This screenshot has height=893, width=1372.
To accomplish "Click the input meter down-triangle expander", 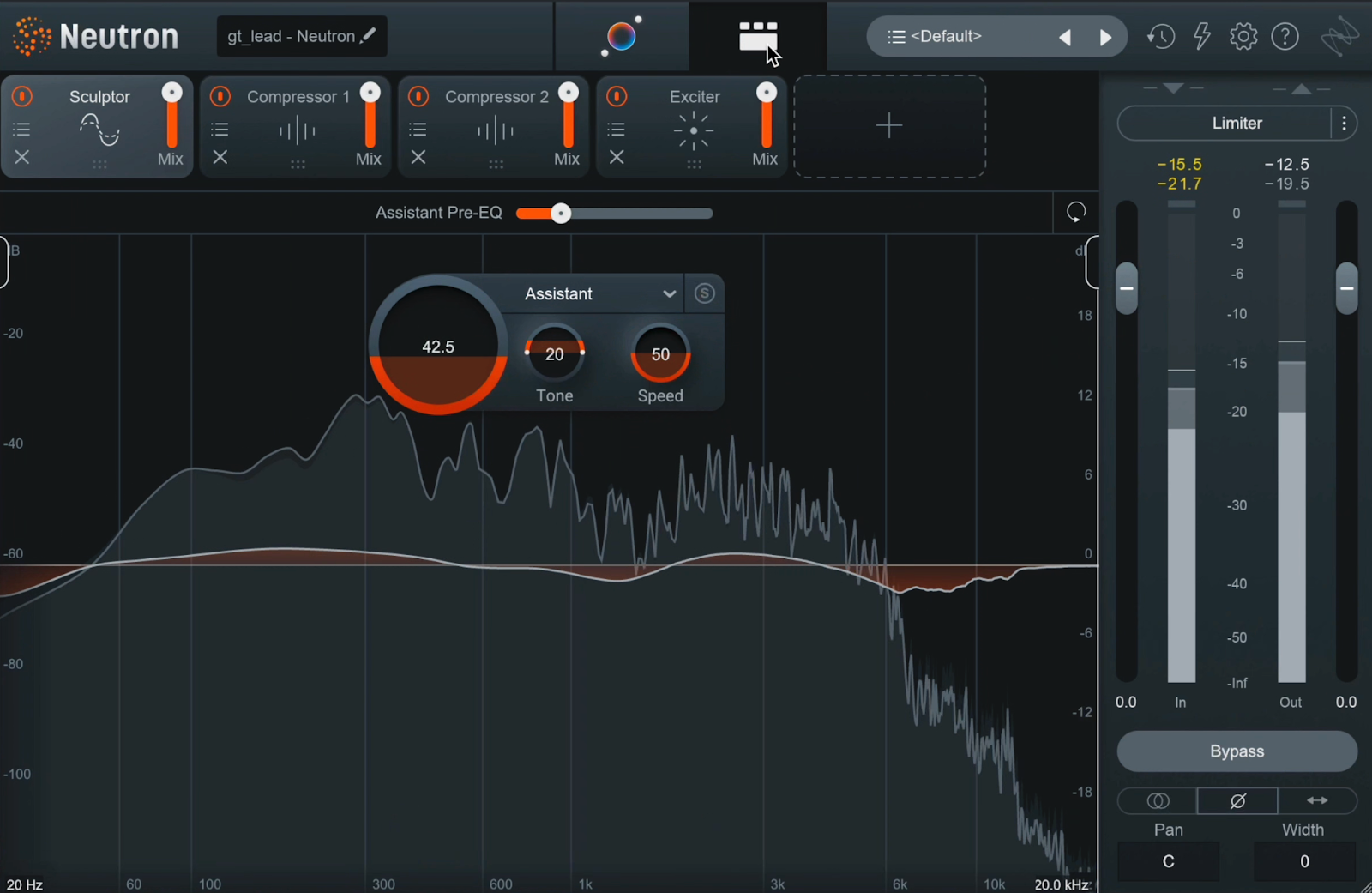I will pyautogui.click(x=1174, y=88).
